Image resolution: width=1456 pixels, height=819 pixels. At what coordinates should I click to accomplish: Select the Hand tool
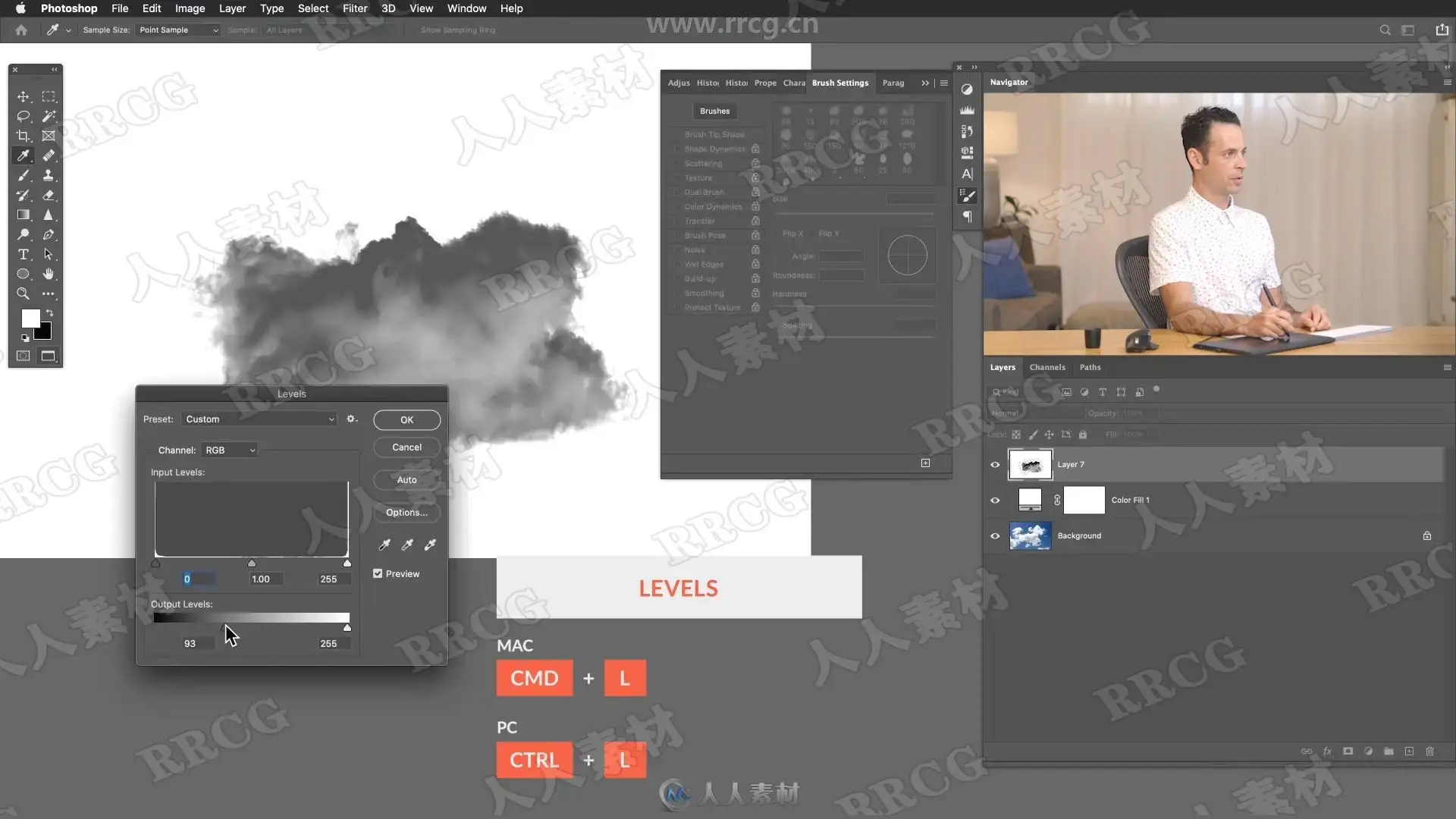click(x=49, y=275)
